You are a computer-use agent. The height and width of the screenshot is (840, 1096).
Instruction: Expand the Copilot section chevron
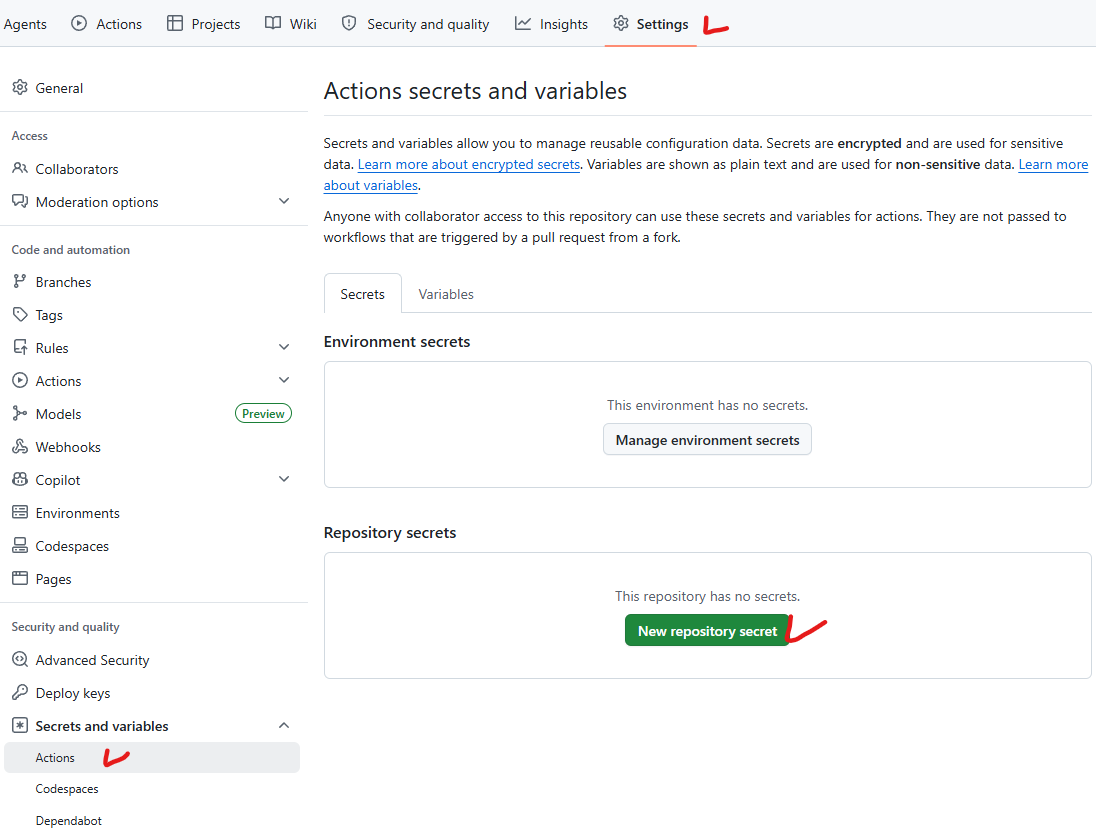tap(284, 479)
